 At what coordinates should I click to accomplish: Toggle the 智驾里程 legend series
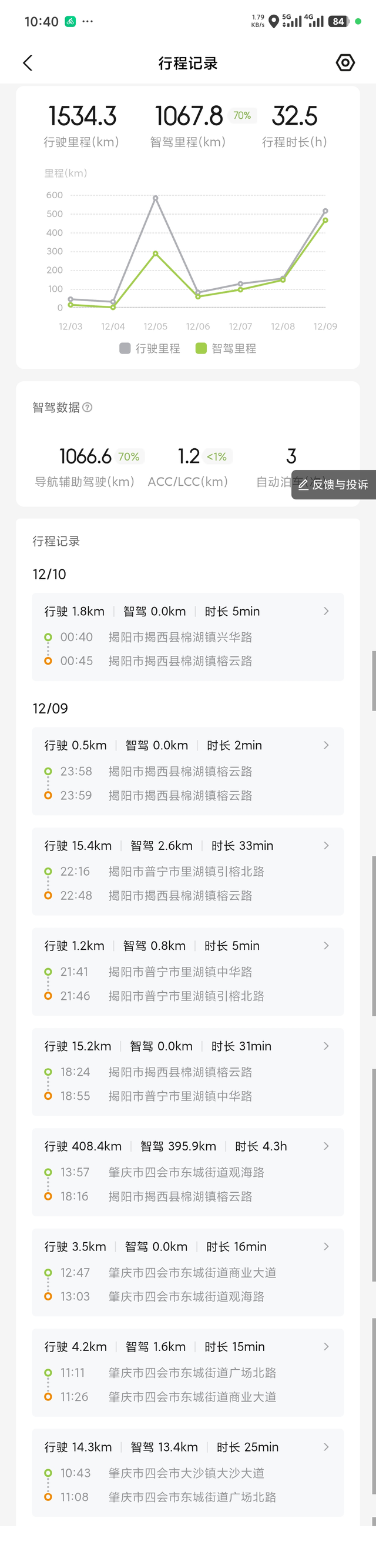226,348
